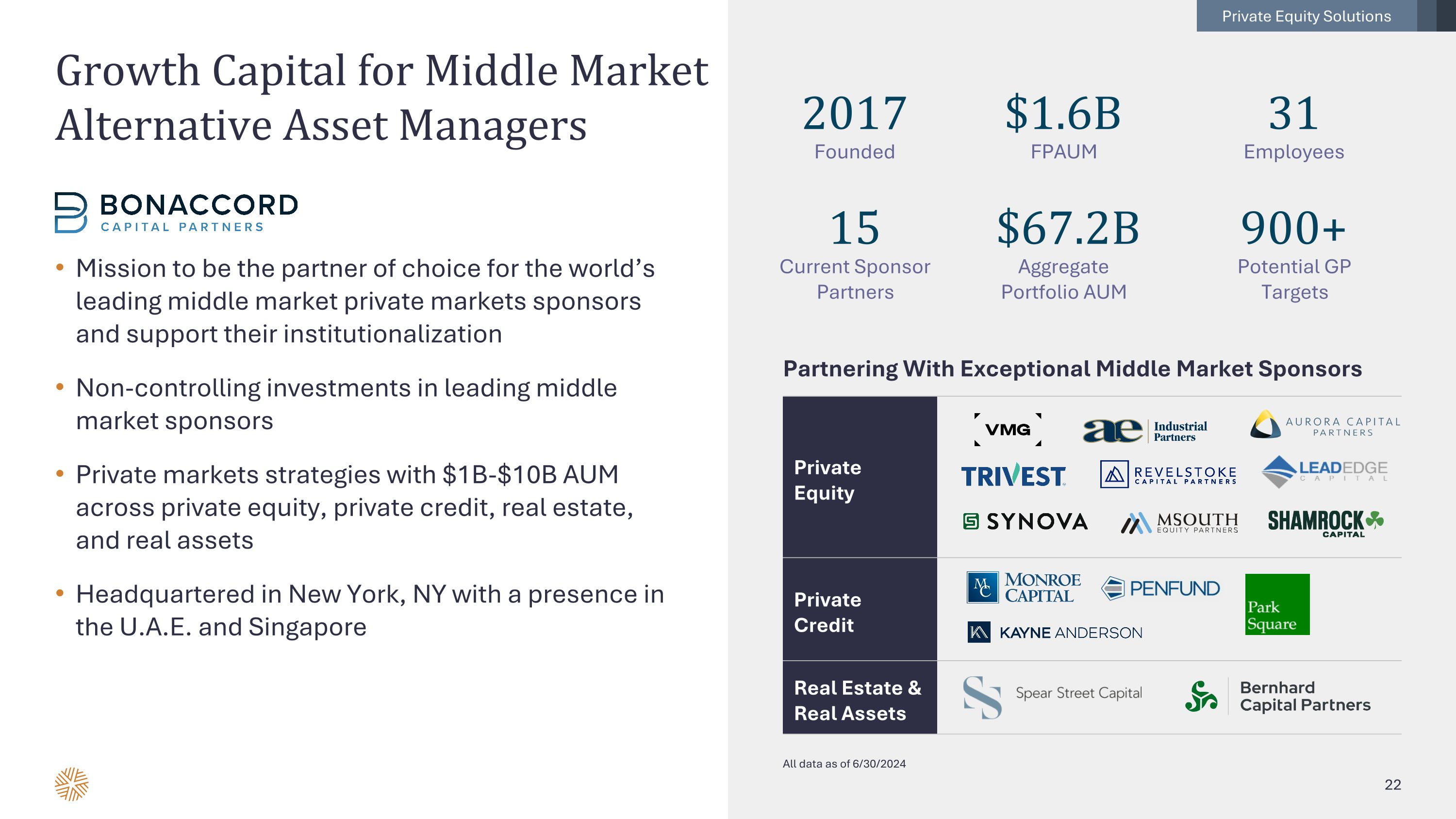Select the Bernhard Capital Partners logo

(x=1277, y=696)
